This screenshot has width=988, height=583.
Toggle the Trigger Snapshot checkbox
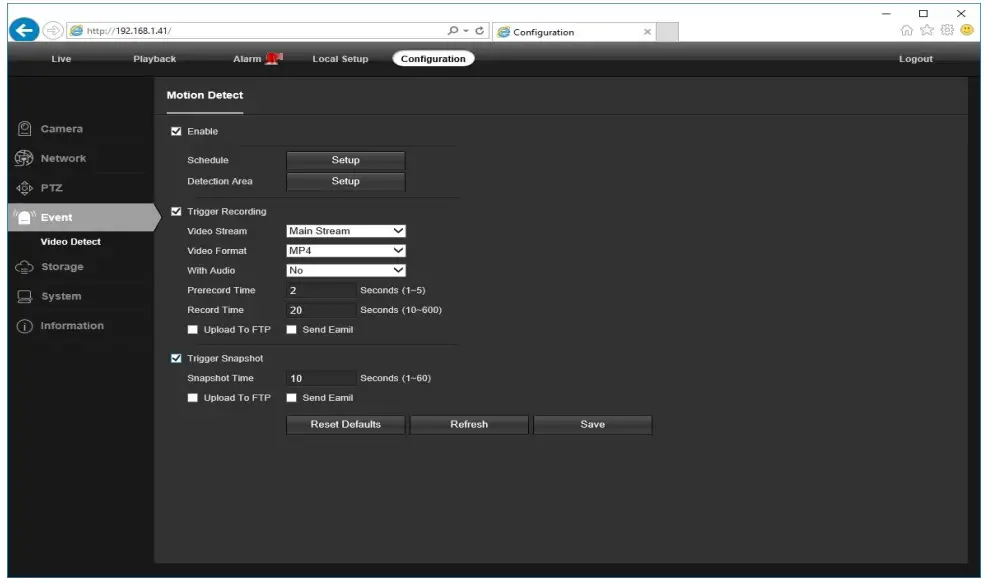coord(176,358)
